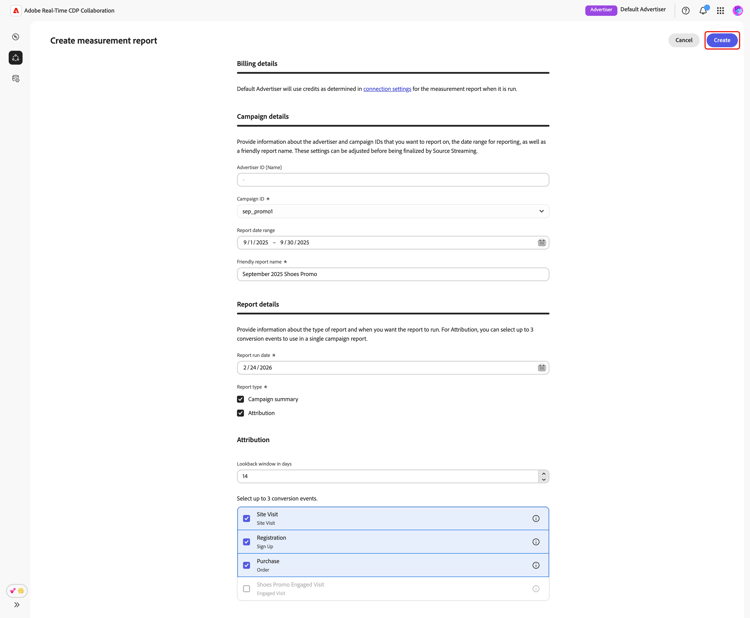Click the Create button
Viewport: 750px width, 618px height.
point(722,40)
